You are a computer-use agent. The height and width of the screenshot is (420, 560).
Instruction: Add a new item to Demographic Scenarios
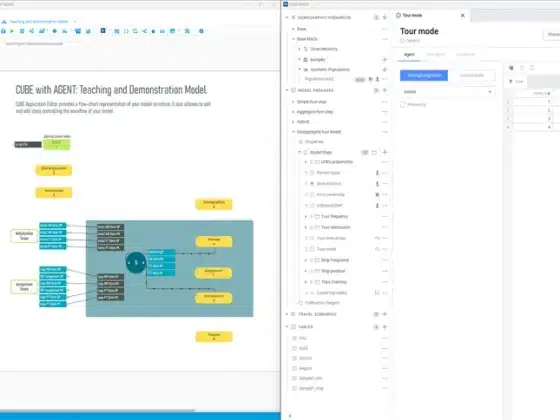385,18
